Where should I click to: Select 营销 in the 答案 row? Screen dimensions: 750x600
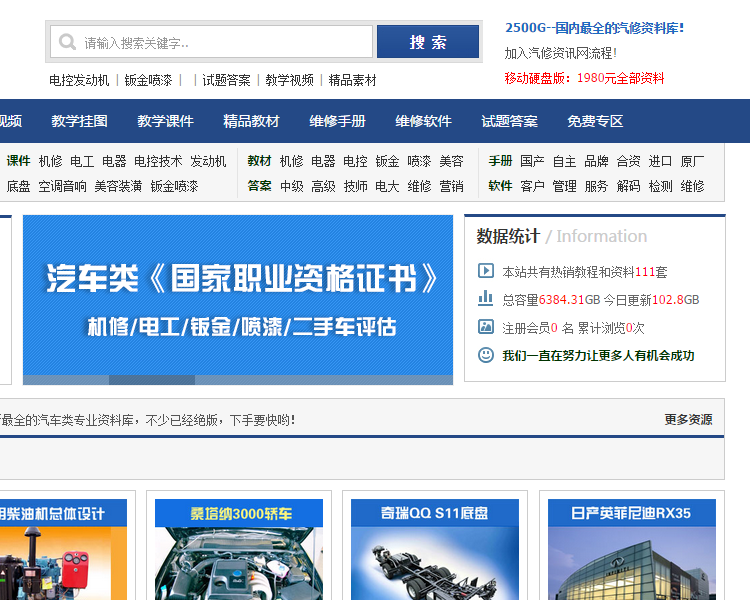point(452,186)
